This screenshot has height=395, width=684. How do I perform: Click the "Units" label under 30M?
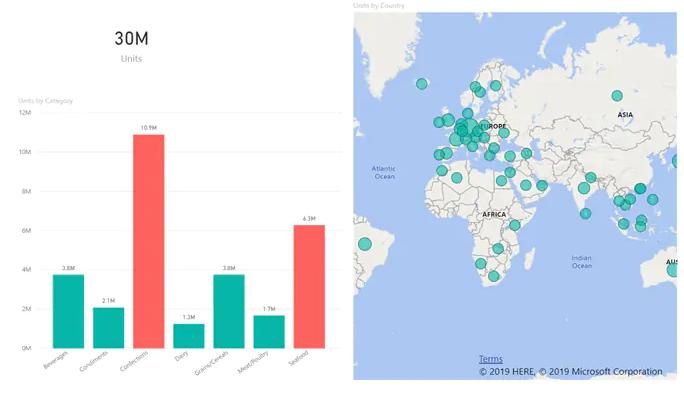coord(131,58)
